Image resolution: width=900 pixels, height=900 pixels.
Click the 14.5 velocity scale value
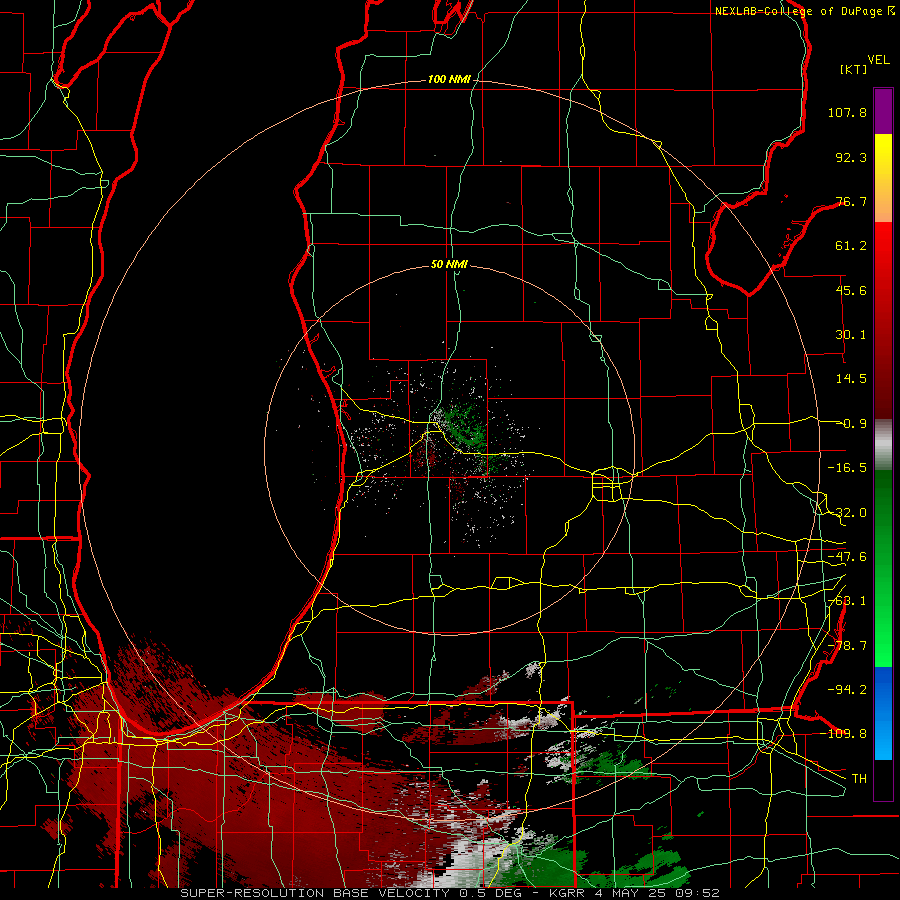click(851, 379)
